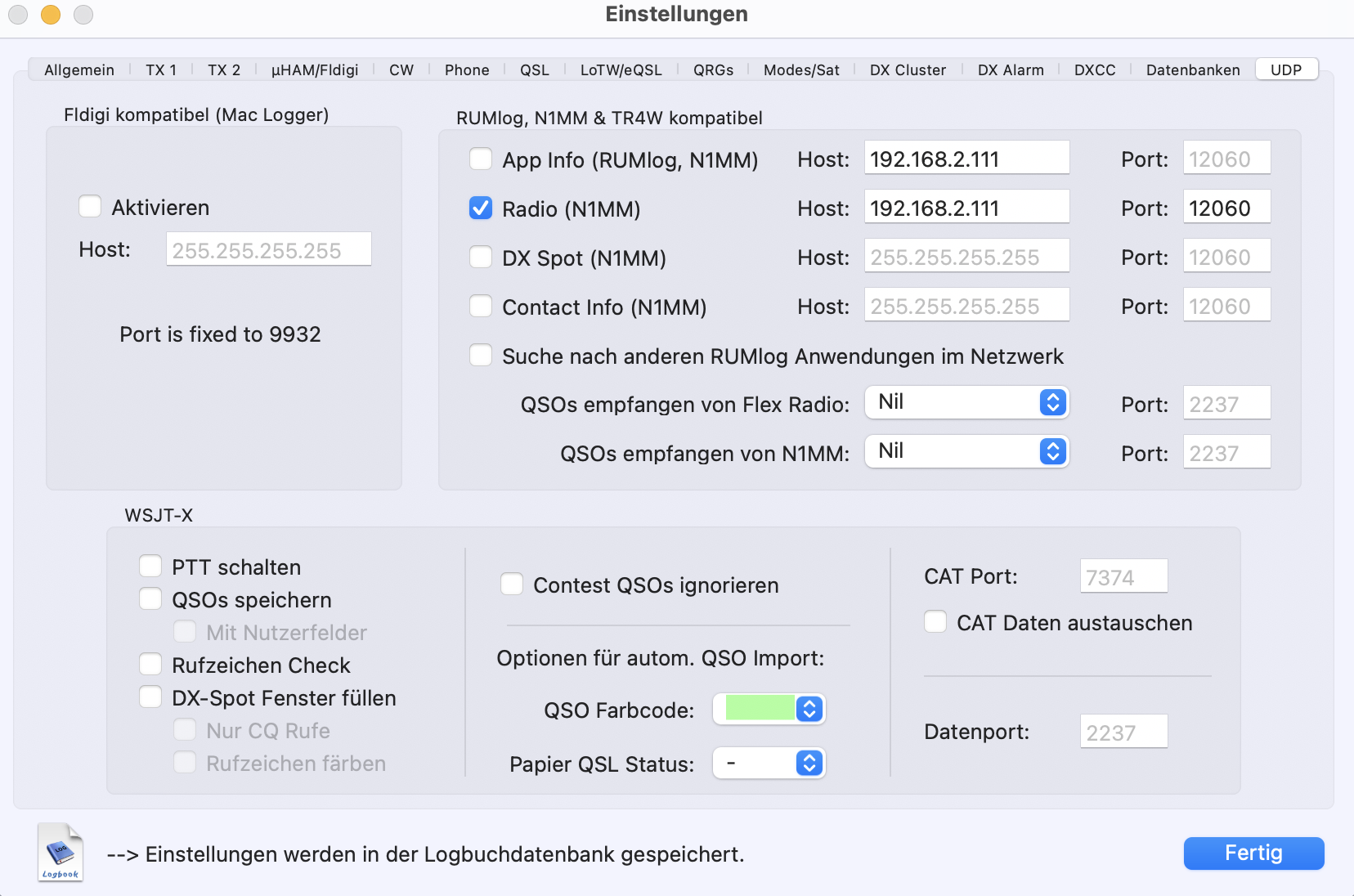Show the QRGs tab
The width and height of the screenshot is (1354, 896).
coord(714,69)
